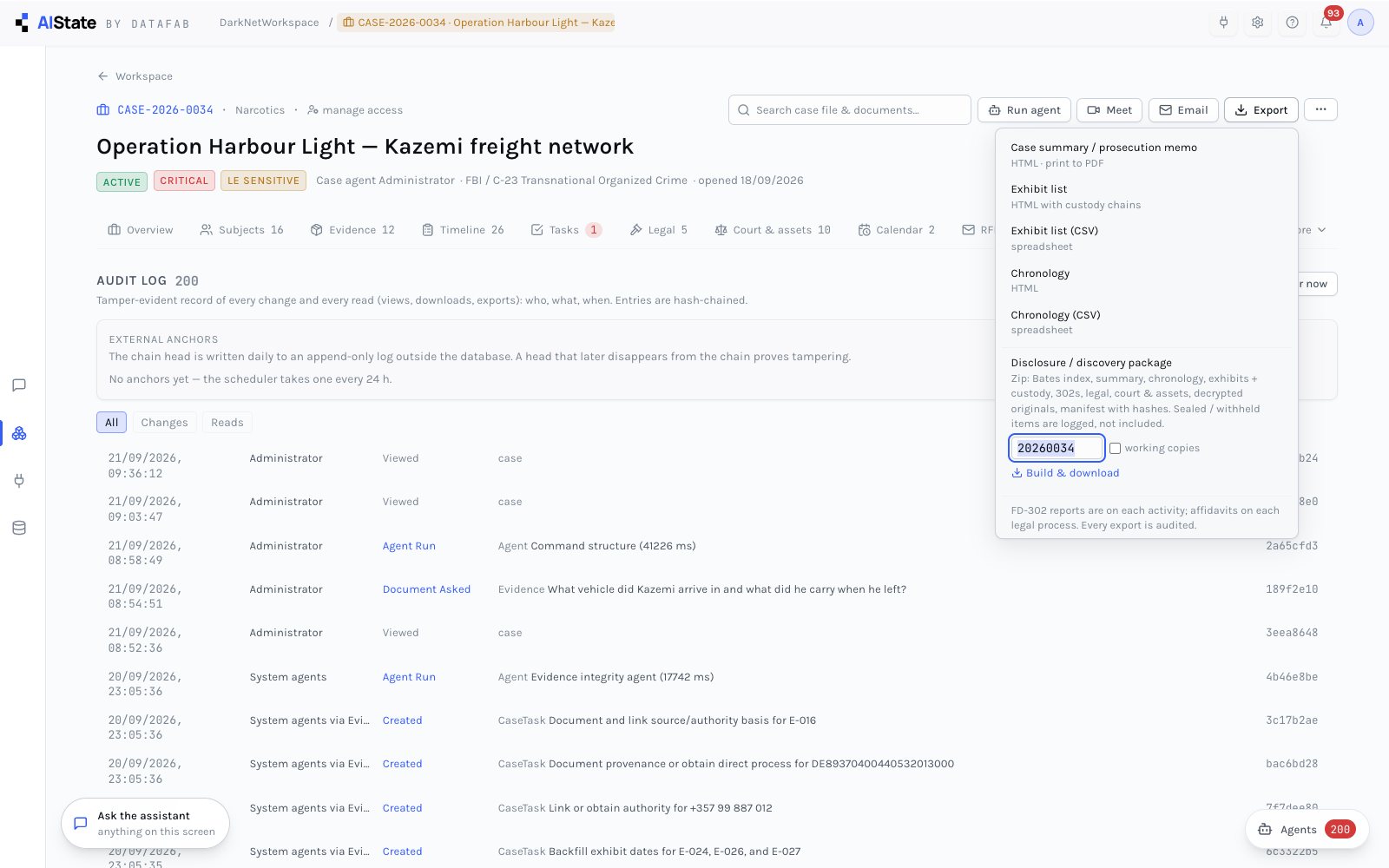Switch to the Subjects 16 tab
This screenshot has width=1389, height=868.
pyautogui.click(x=242, y=230)
